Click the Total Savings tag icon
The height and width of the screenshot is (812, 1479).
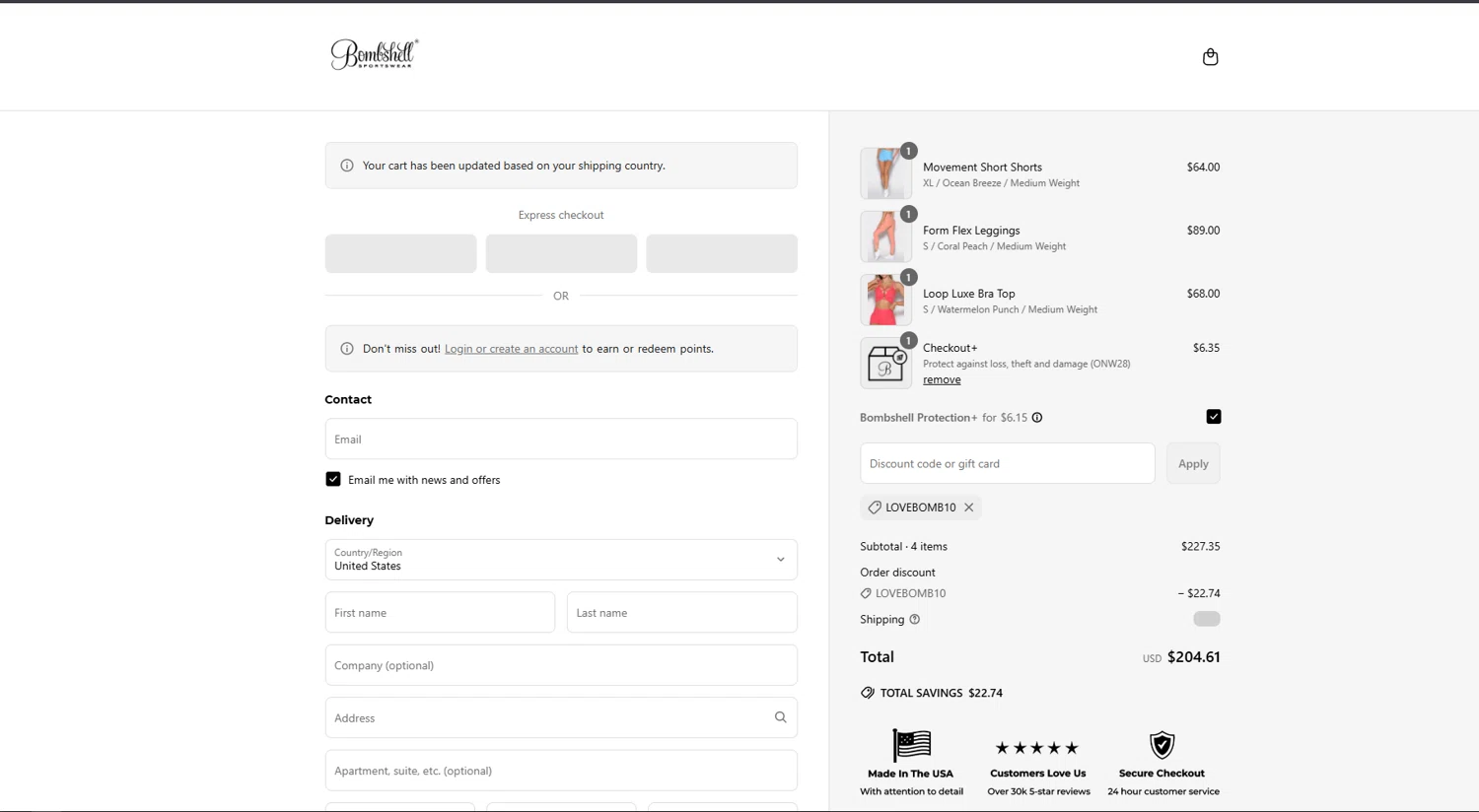point(868,693)
